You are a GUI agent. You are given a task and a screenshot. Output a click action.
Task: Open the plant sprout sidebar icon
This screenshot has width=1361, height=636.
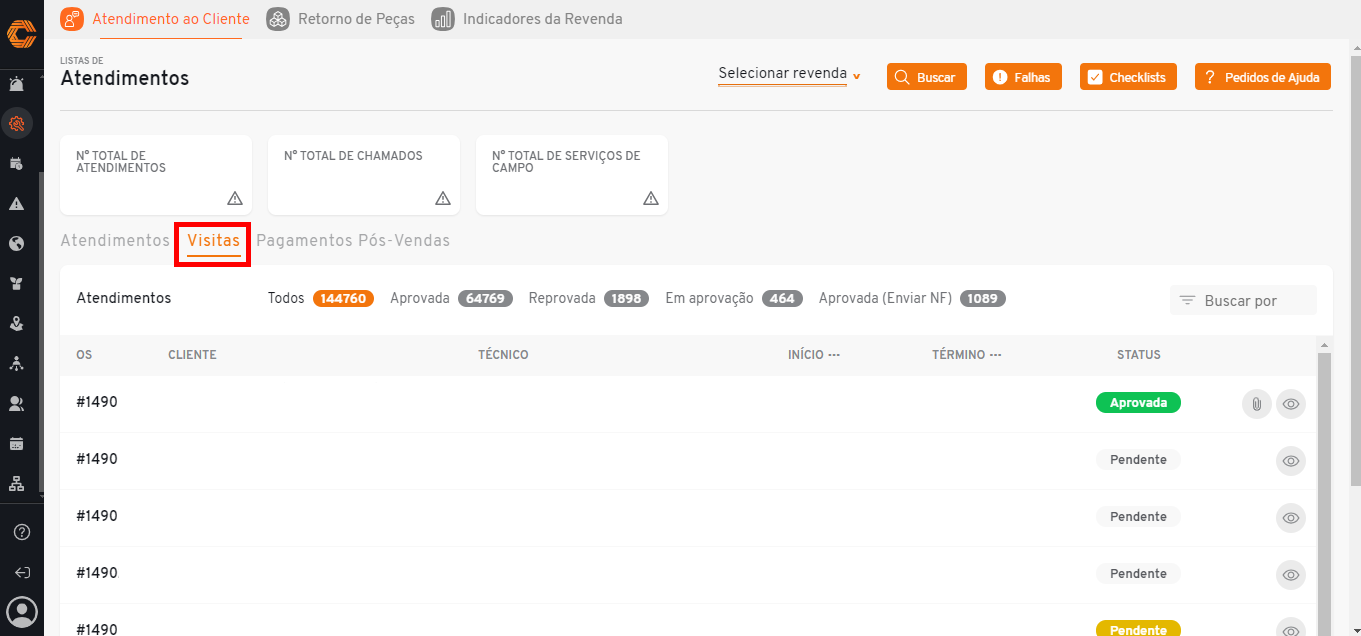[x=17, y=283]
